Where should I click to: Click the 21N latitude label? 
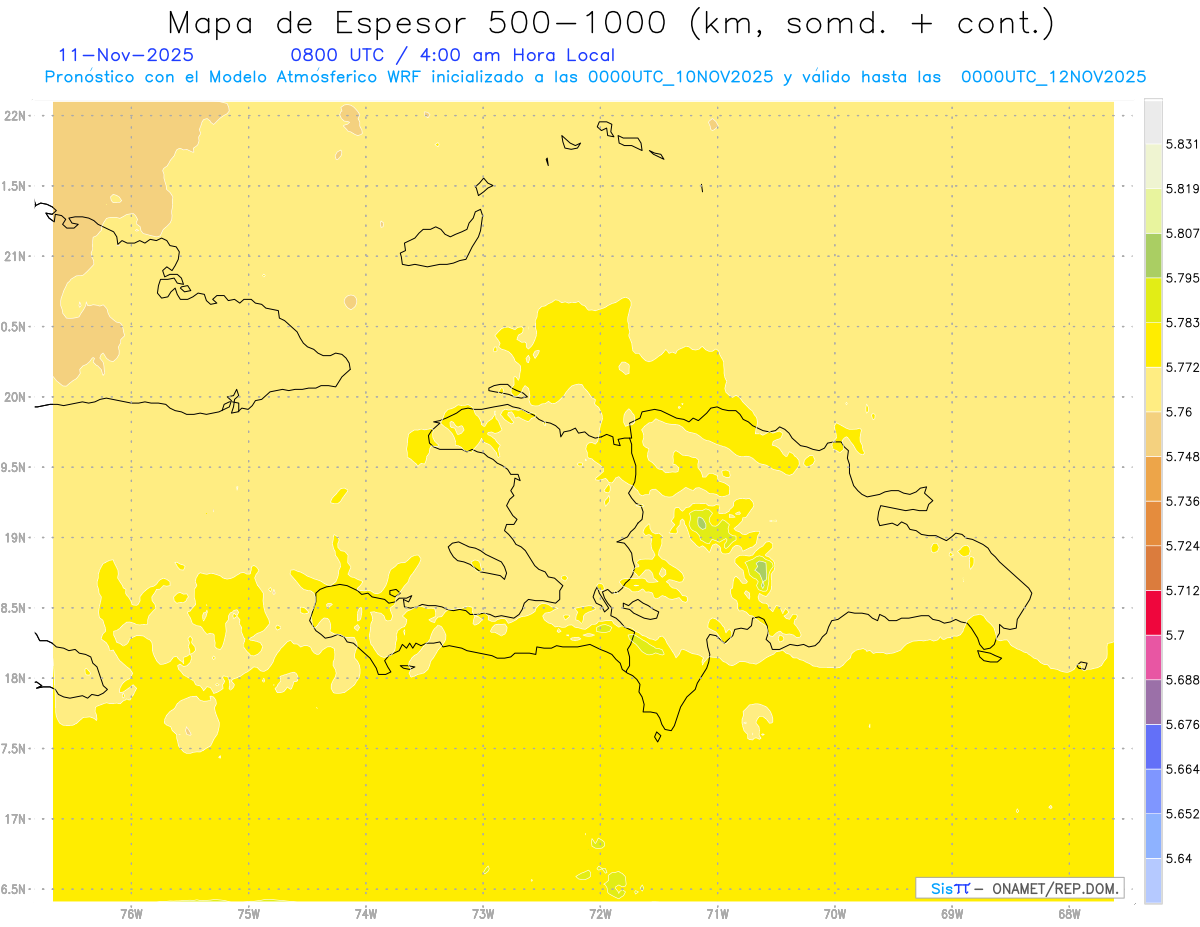(x=15, y=257)
